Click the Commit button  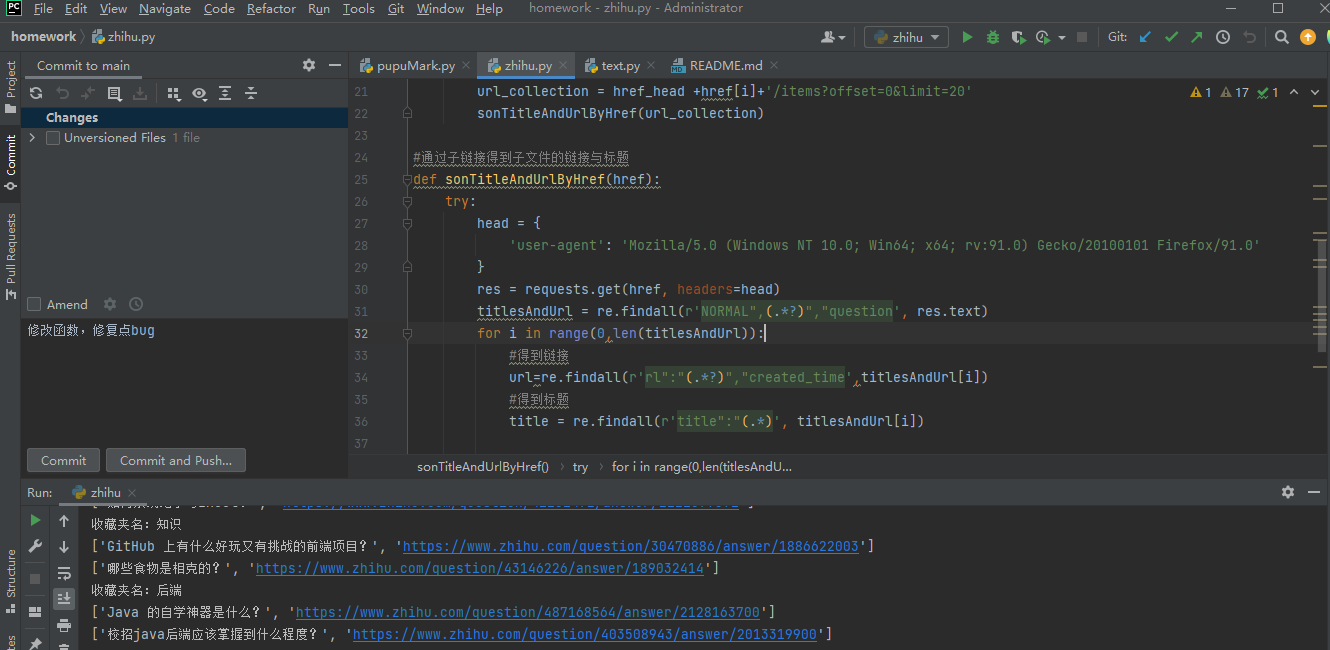tap(64, 461)
